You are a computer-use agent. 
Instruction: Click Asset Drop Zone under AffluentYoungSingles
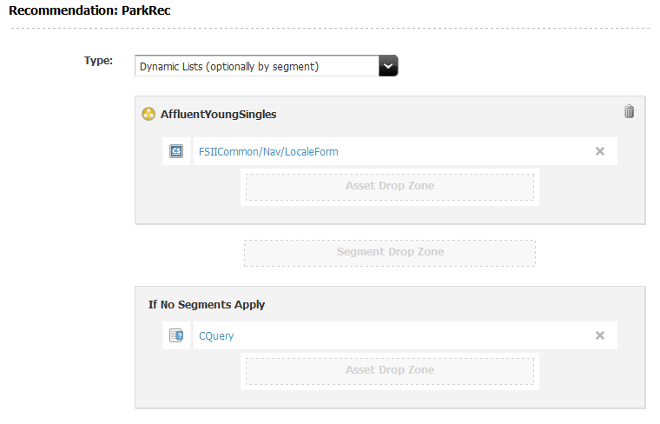tap(390, 186)
